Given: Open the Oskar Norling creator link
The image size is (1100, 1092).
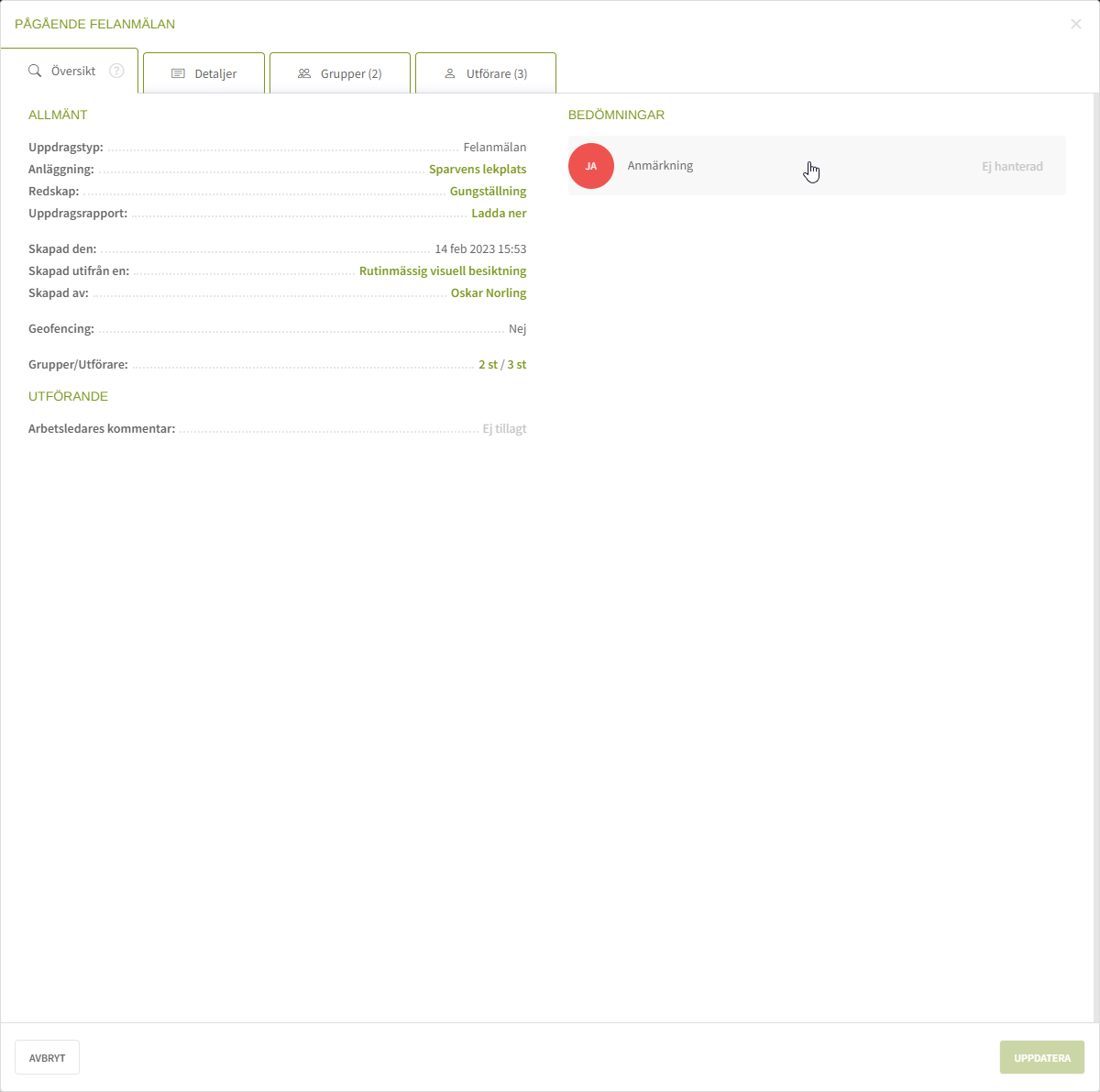Looking at the screenshot, I should click(489, 293).
